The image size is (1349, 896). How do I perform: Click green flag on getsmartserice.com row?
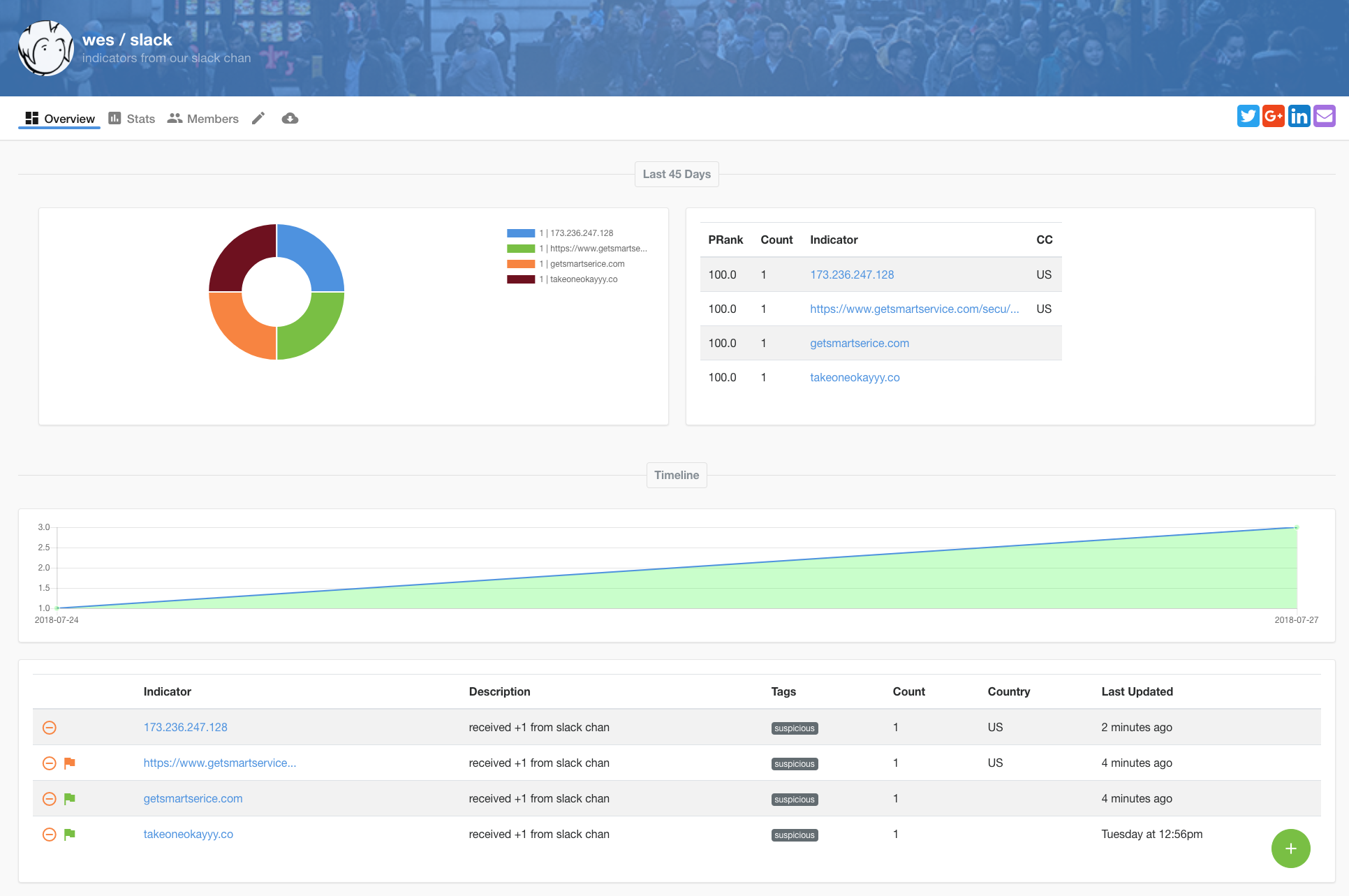pos(70,799)
